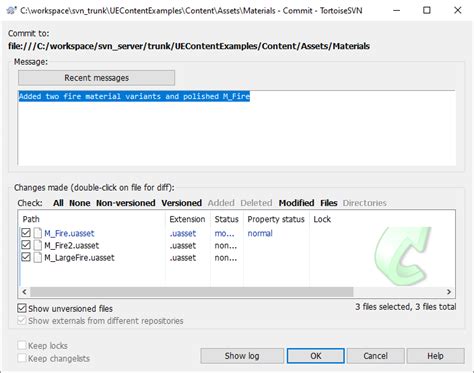
Task: Select the M_Fire.uasset file name
Action: (x=69, y=233)
